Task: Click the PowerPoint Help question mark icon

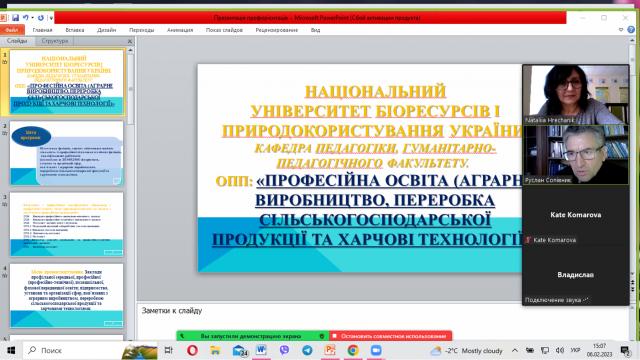Action: [631, 30]
